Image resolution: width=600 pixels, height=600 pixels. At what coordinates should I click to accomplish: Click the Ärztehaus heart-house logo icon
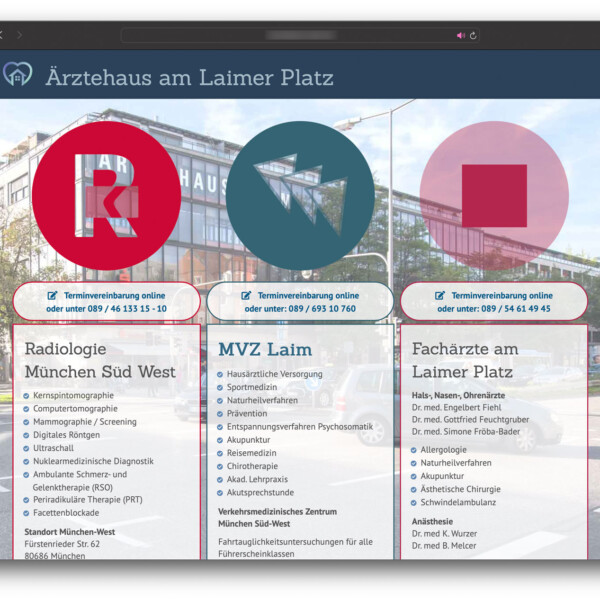click(x=18, y=75)
